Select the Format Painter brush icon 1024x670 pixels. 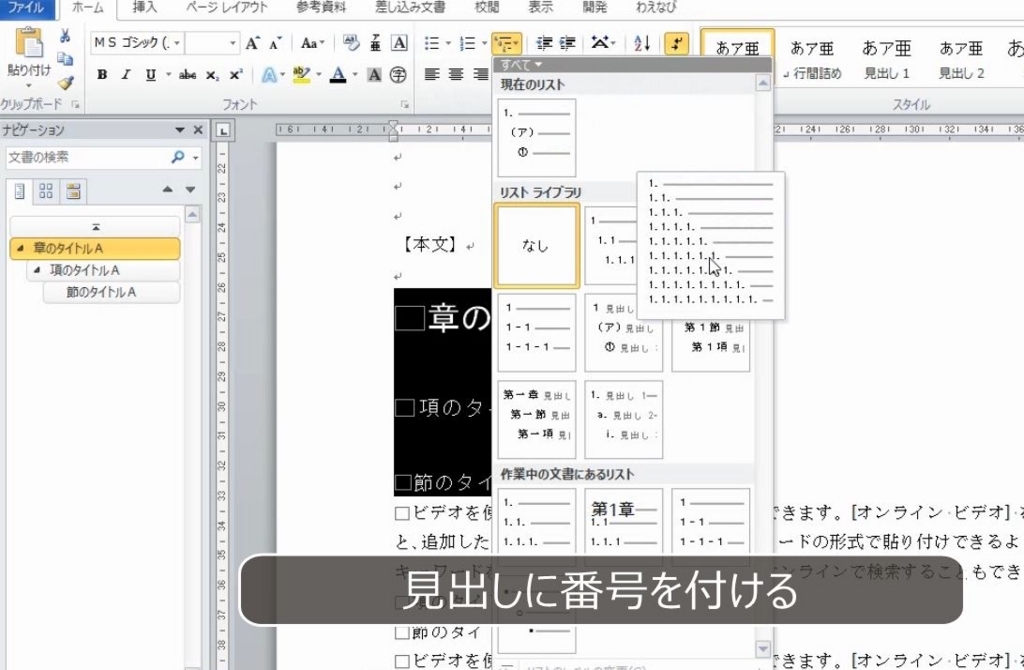point(65,83)
